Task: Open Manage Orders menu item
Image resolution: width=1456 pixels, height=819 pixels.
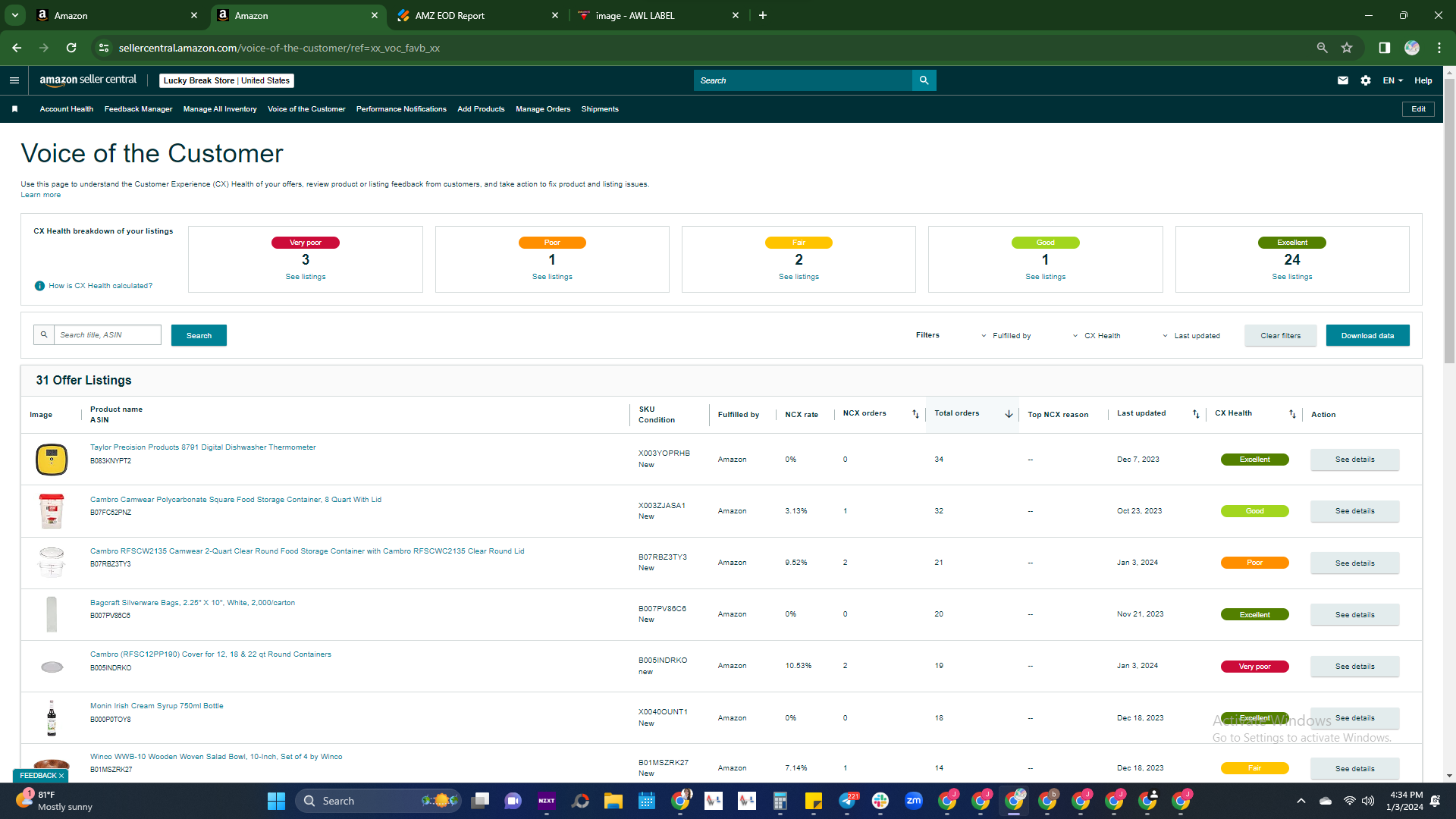Action: pos(543,109)
